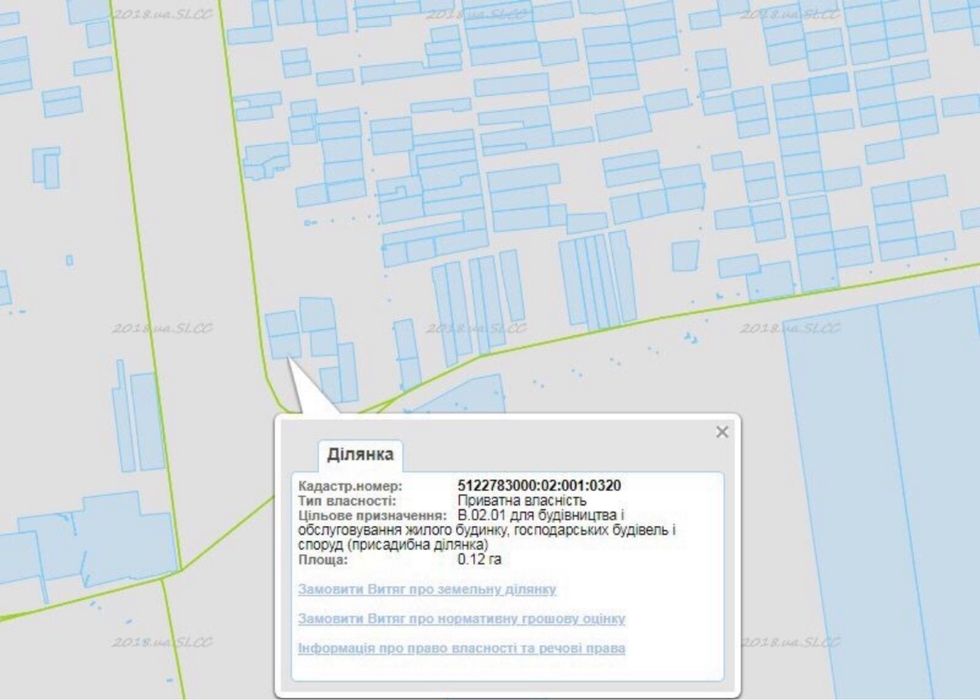980x700 pixels.
Task: Click the Кадастр.номер label
Action: pos(350,486)
